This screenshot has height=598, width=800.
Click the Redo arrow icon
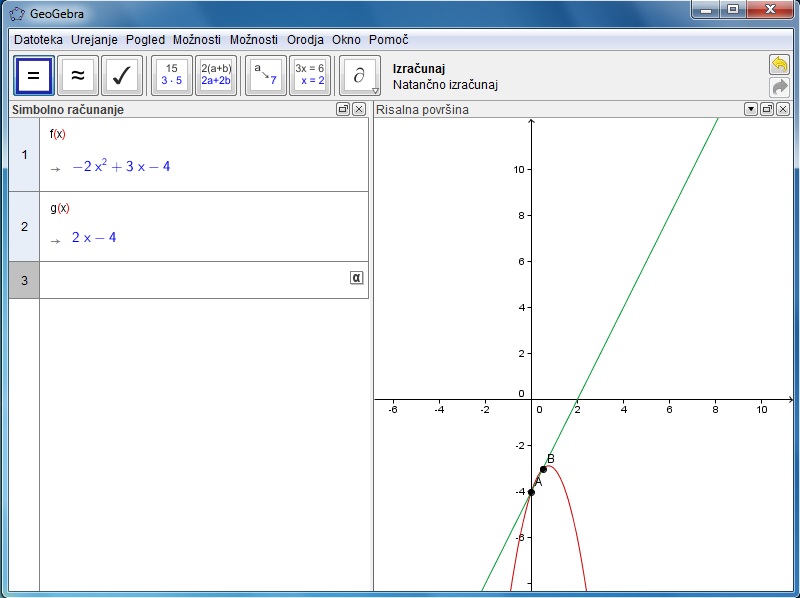coord(779,87)
